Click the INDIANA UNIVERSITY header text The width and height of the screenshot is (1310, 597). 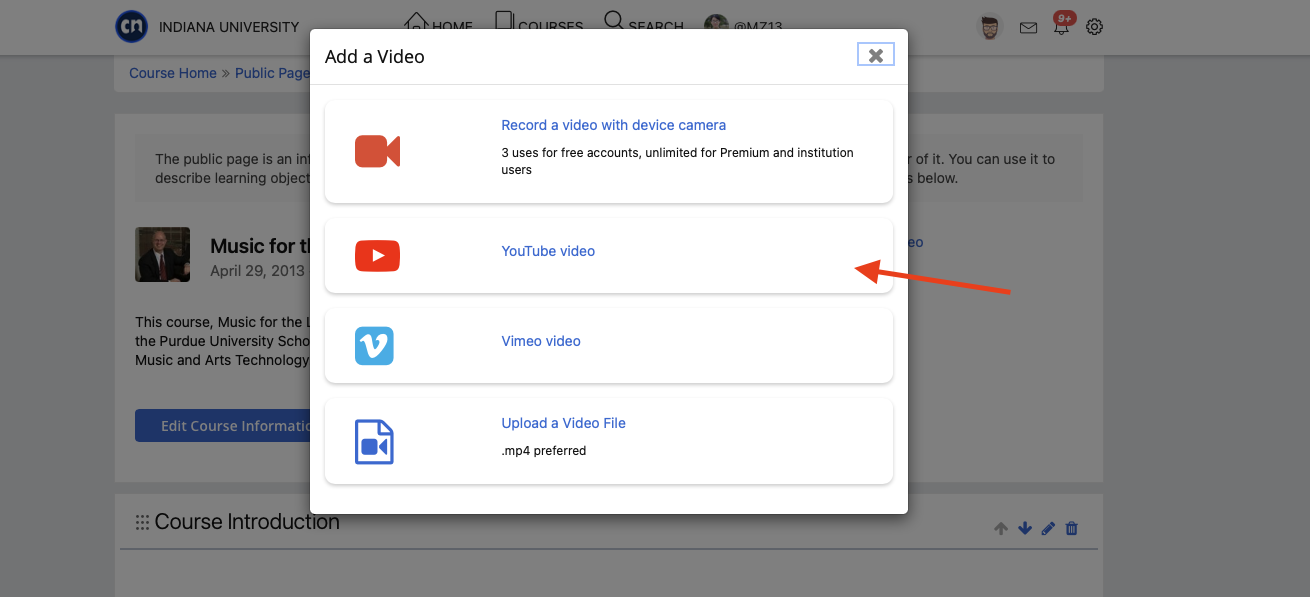[229, 27]
